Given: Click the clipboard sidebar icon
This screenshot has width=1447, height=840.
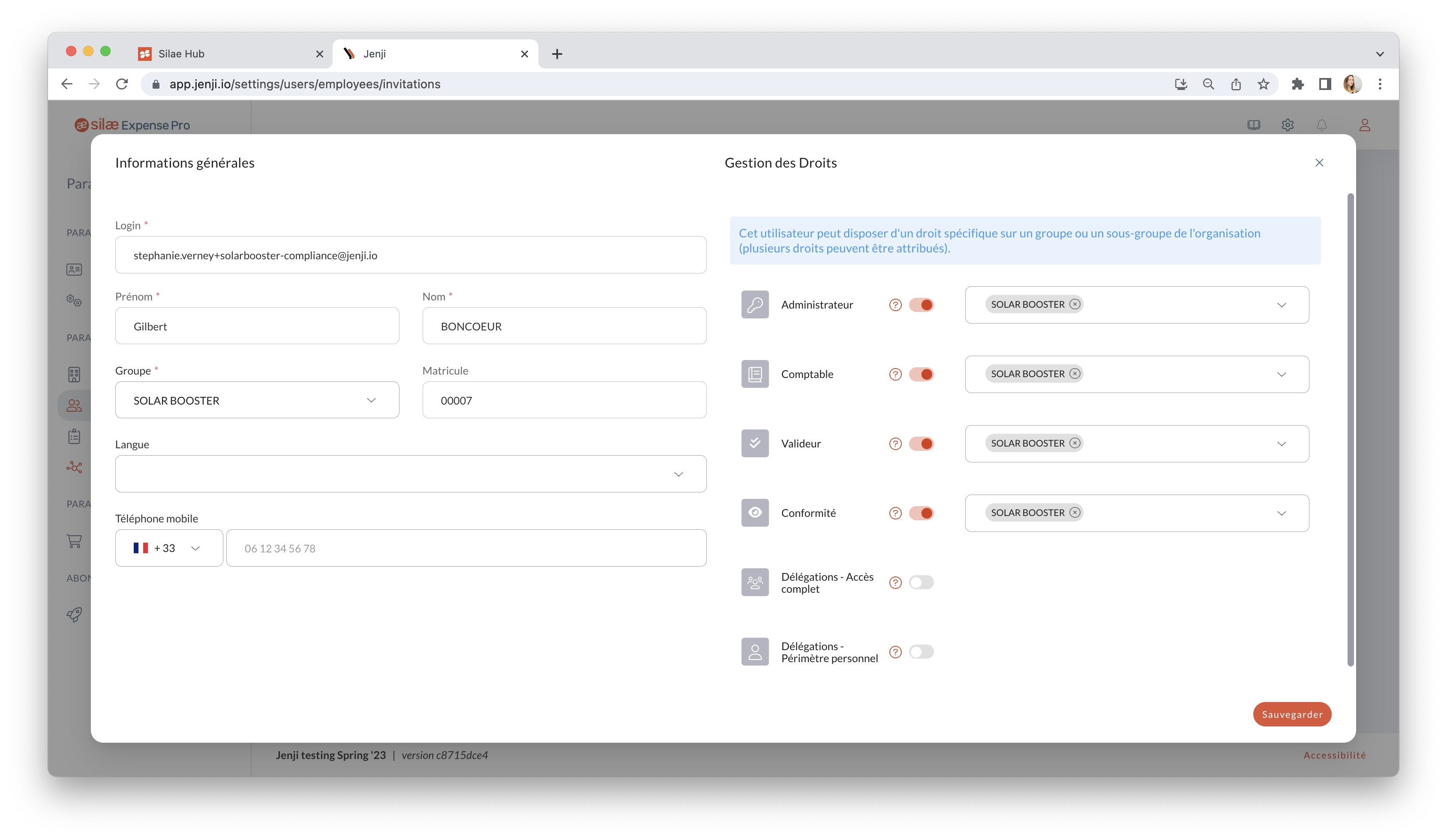Looking at the screenshot, I should (74, 436).
